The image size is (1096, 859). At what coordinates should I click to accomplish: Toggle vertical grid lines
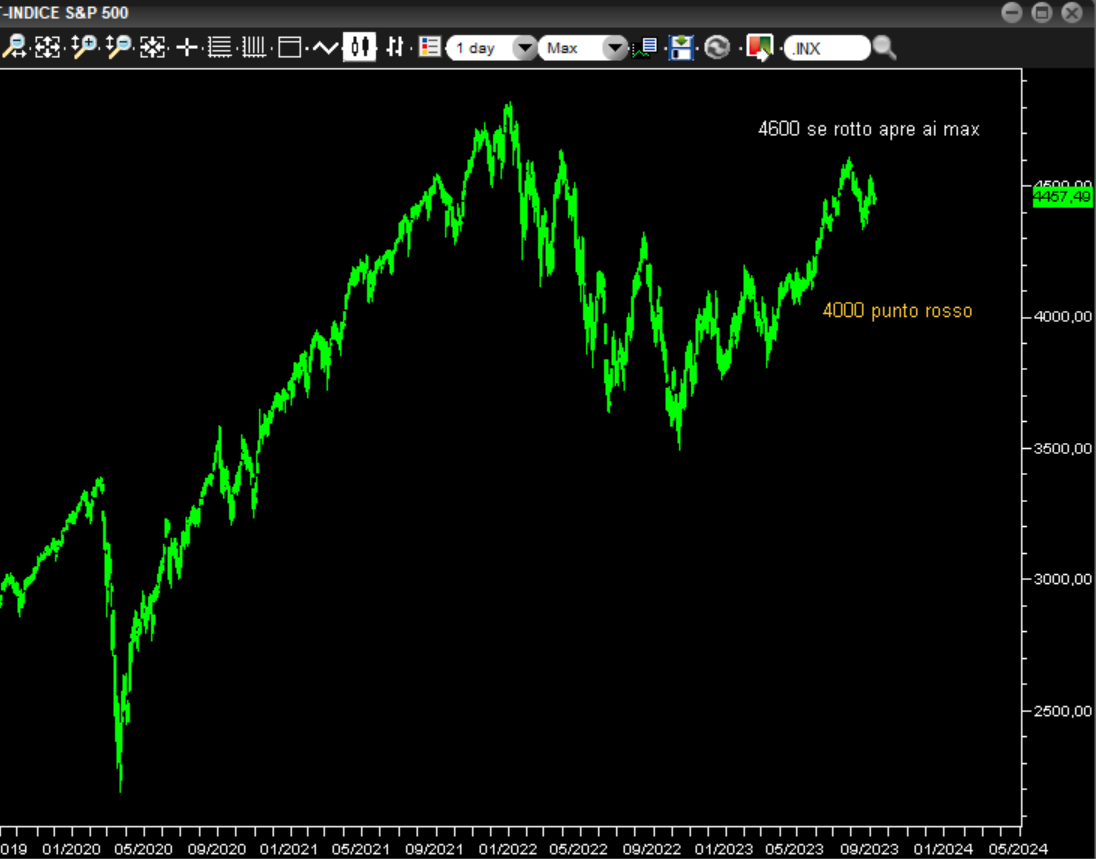tap(254, 47)
